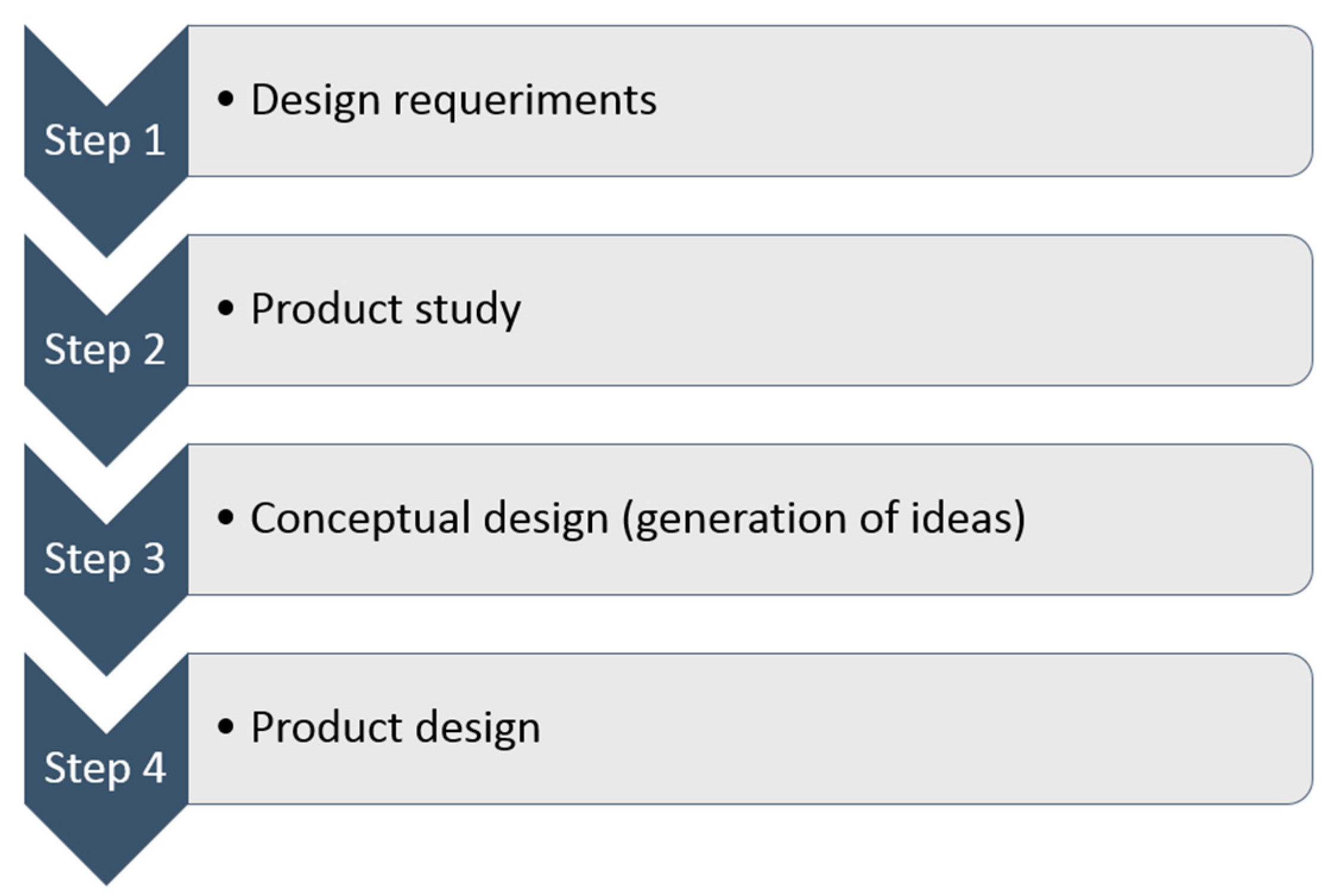Select the "Step 2" chevron label
The height and width of the screenshot is (896, 1338).
click(105, 350)
